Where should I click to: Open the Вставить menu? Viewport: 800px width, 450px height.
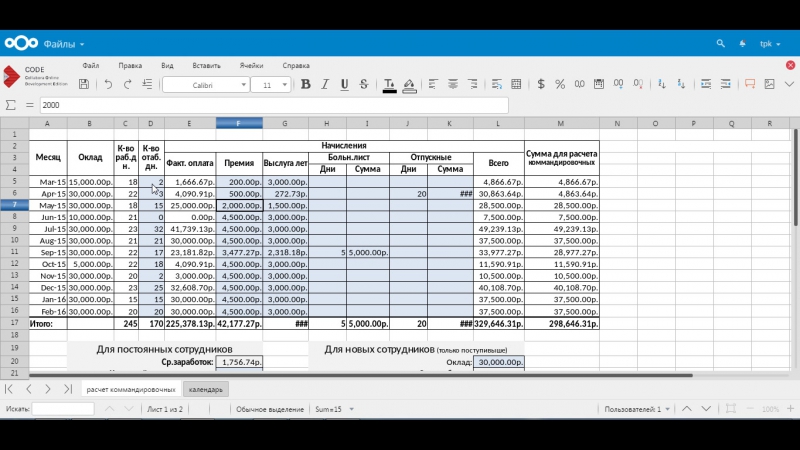(207, 66)
